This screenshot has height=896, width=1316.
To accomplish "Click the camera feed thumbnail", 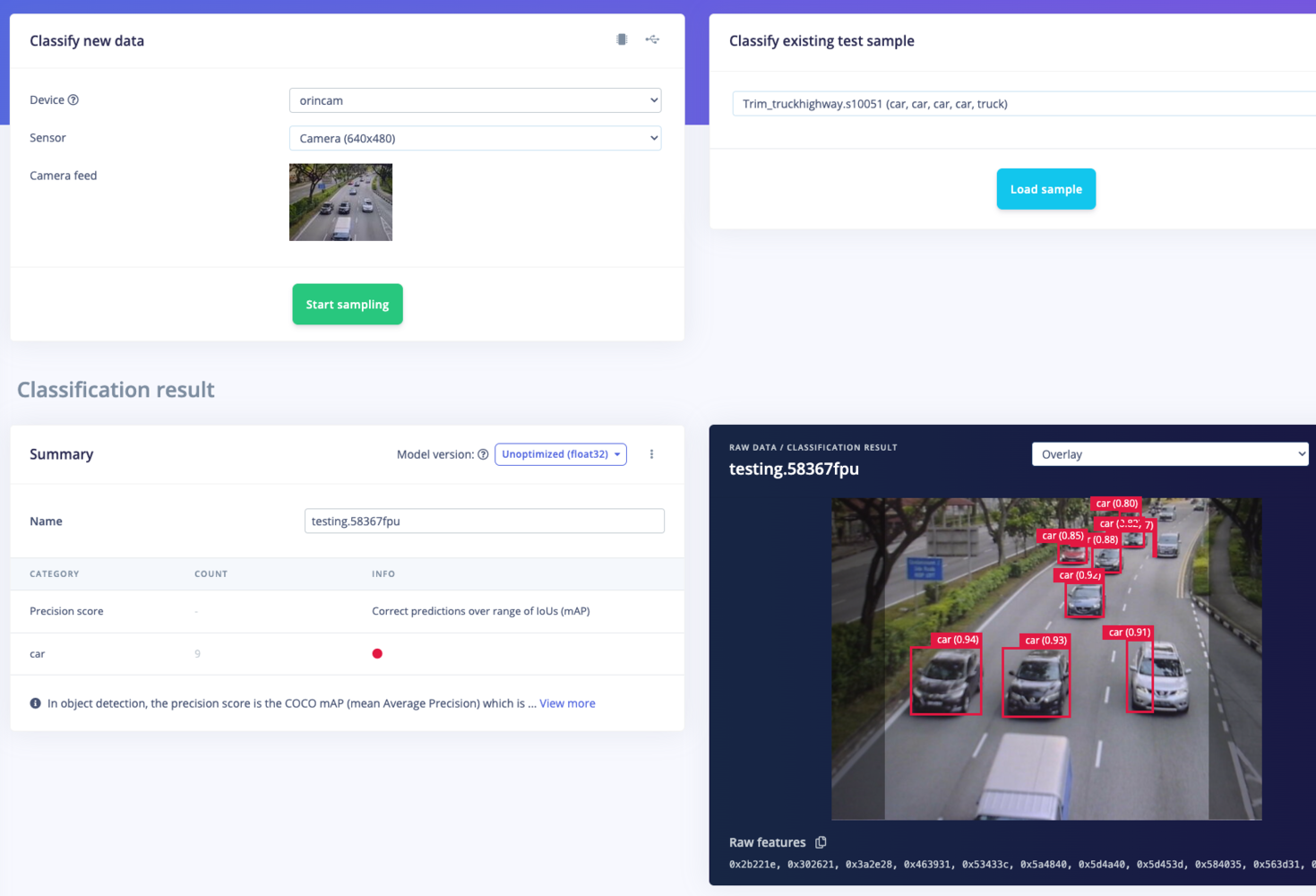I will [x=340, y=202].
